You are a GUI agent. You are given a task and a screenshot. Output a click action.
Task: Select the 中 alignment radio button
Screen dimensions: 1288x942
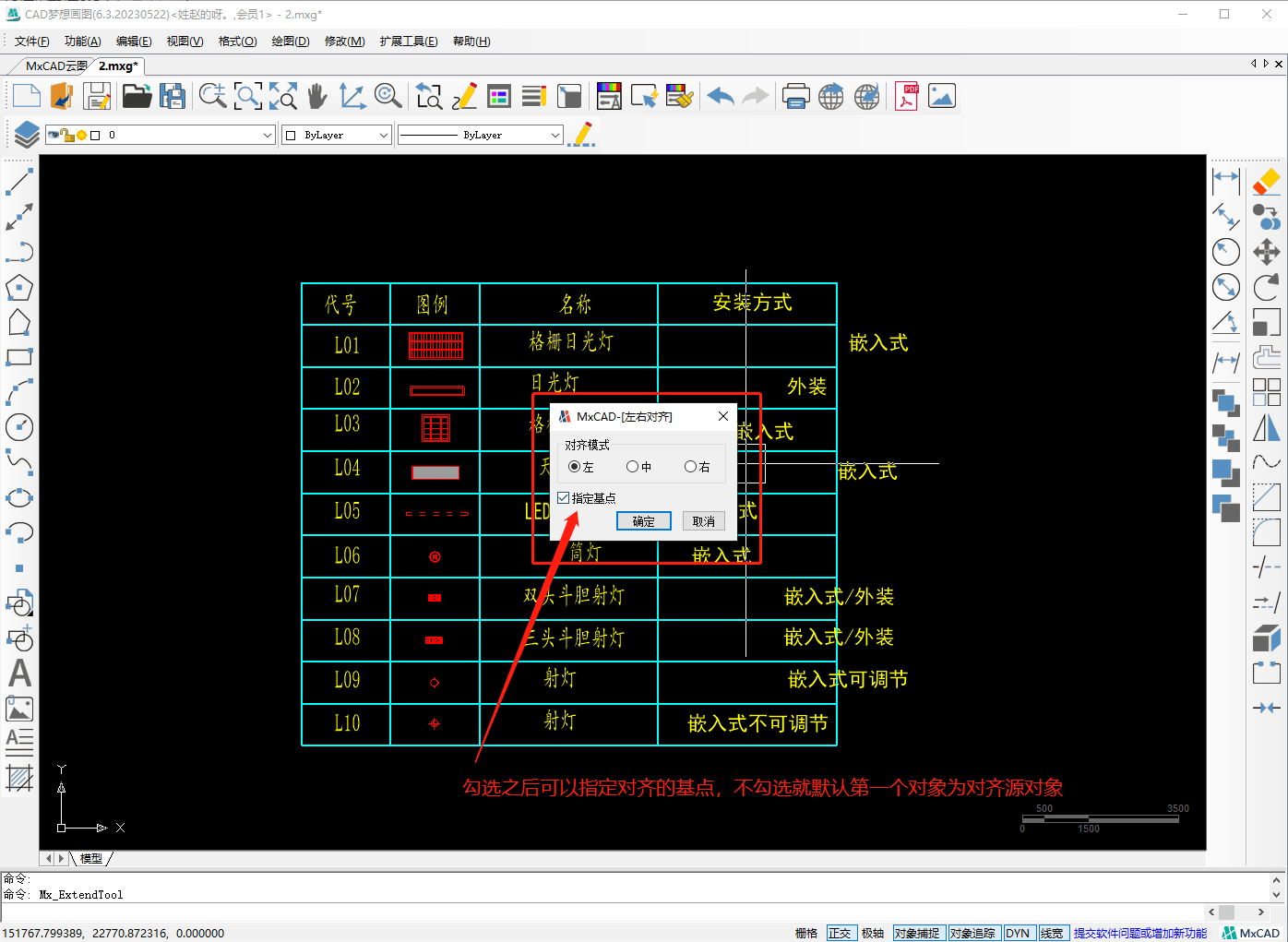point(632,467)
